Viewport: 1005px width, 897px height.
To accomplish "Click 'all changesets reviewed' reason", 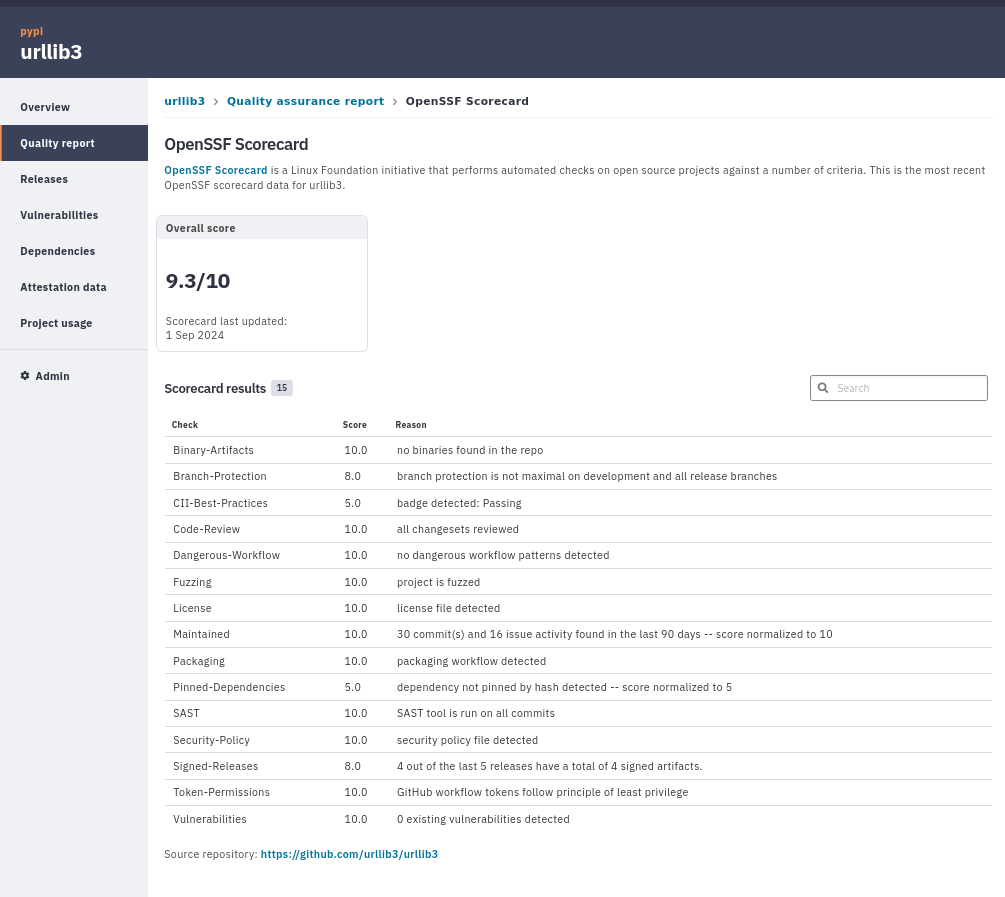I will pos(458,529).
